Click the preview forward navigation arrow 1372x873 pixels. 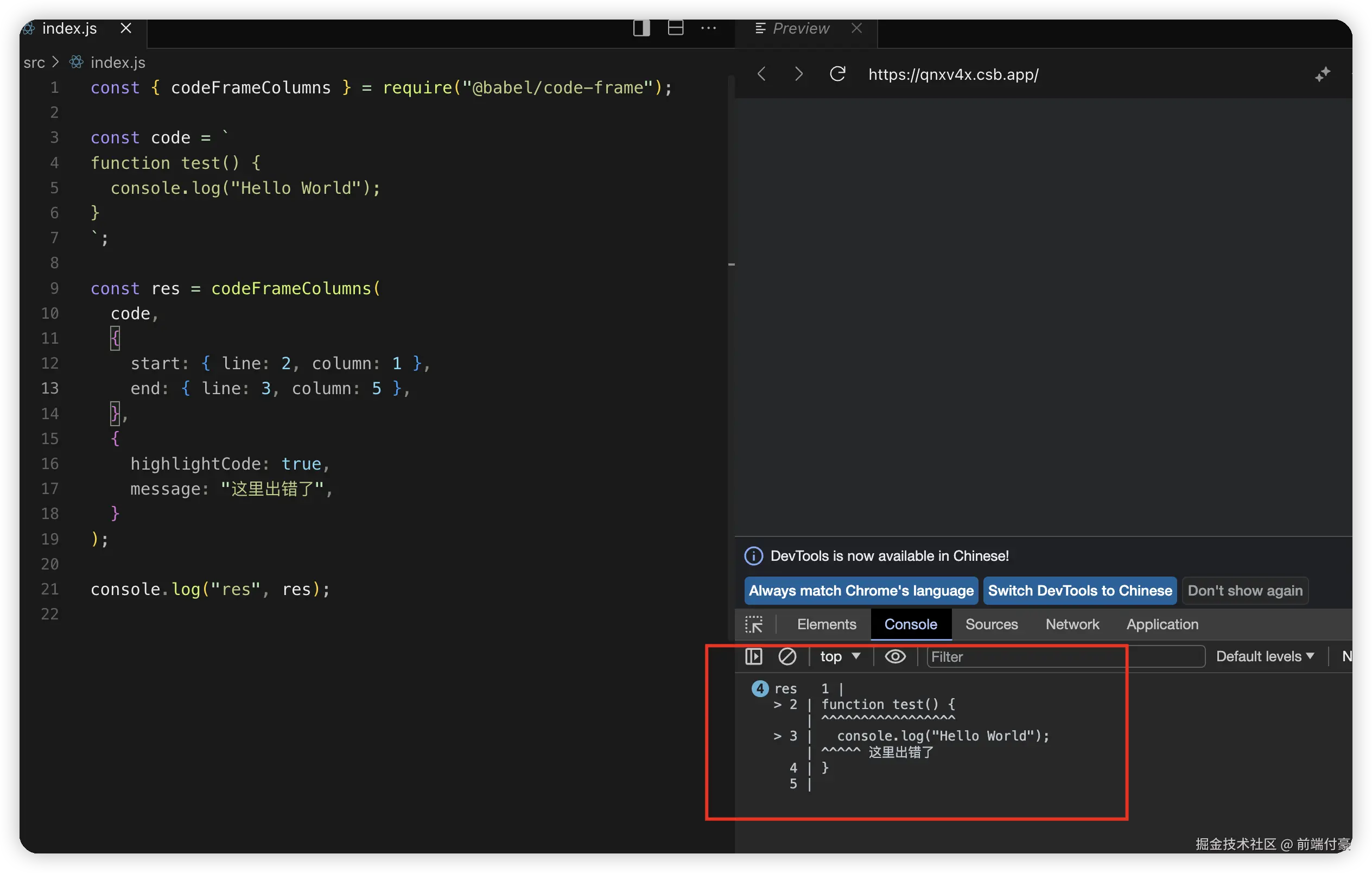tap(799, 74)
